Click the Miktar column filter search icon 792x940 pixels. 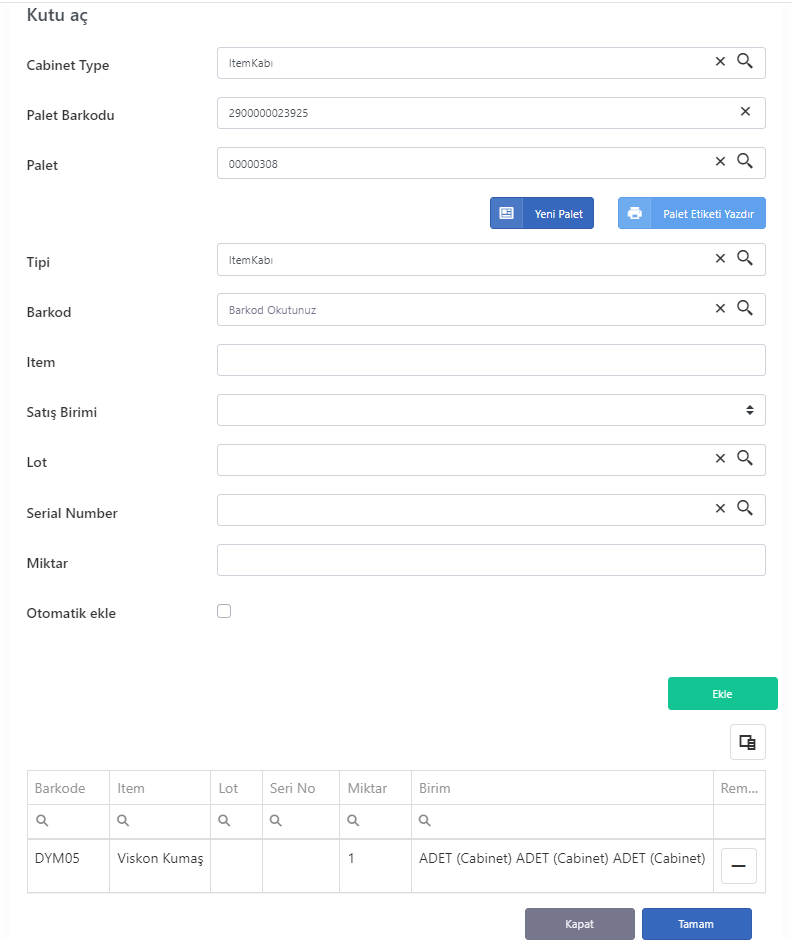click(353, 820)
